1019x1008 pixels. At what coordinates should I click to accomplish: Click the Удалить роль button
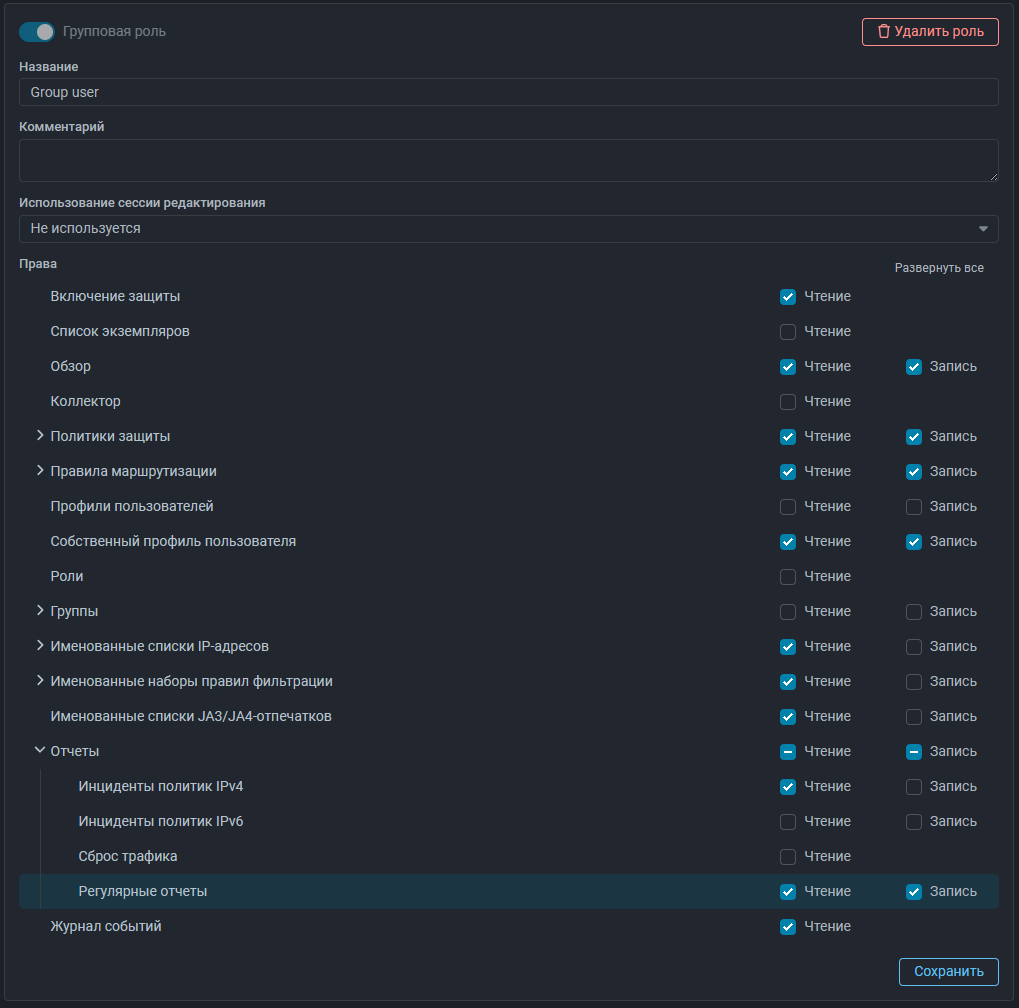click(930, 32)
